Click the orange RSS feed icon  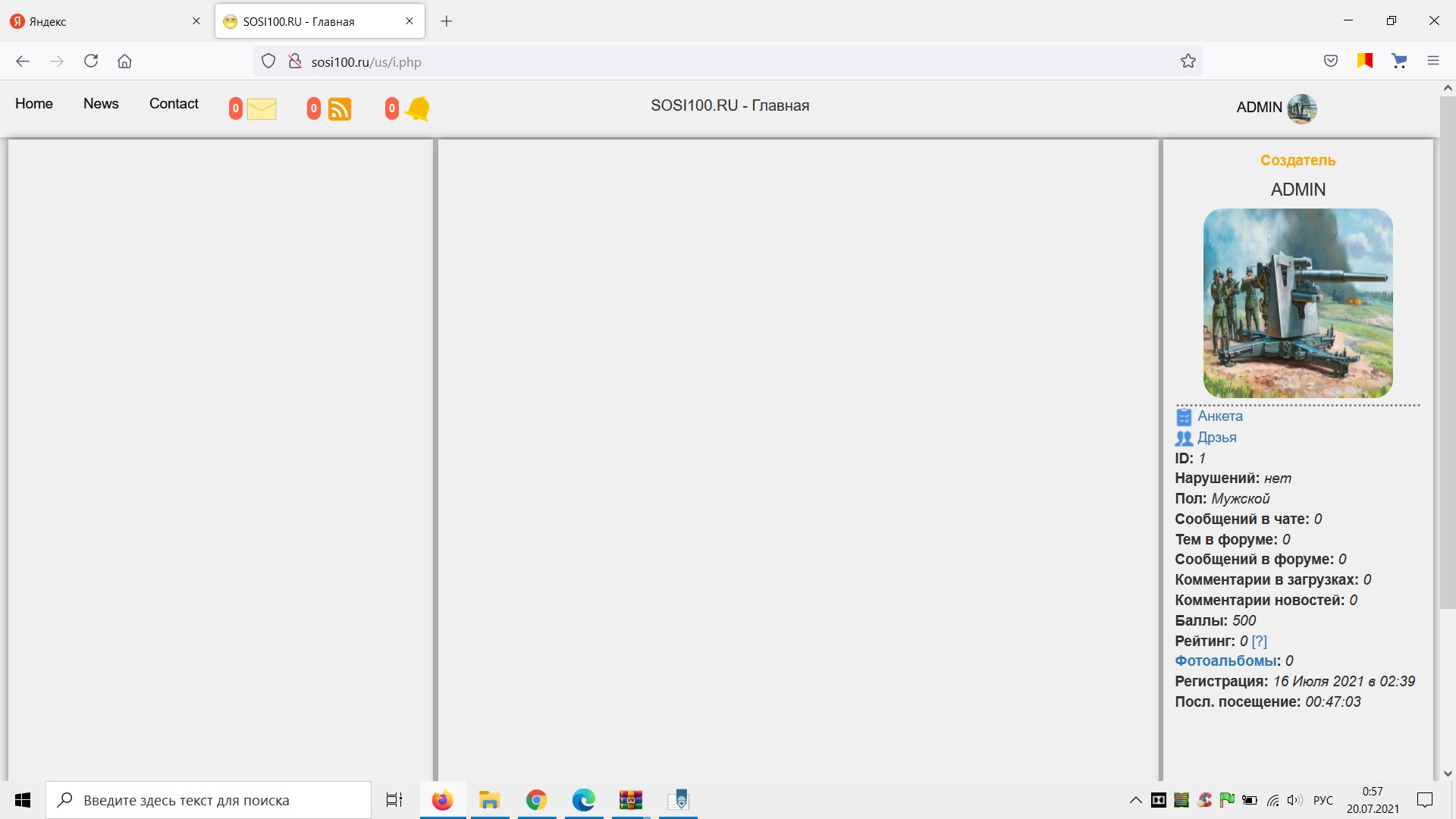coord(339,109)
